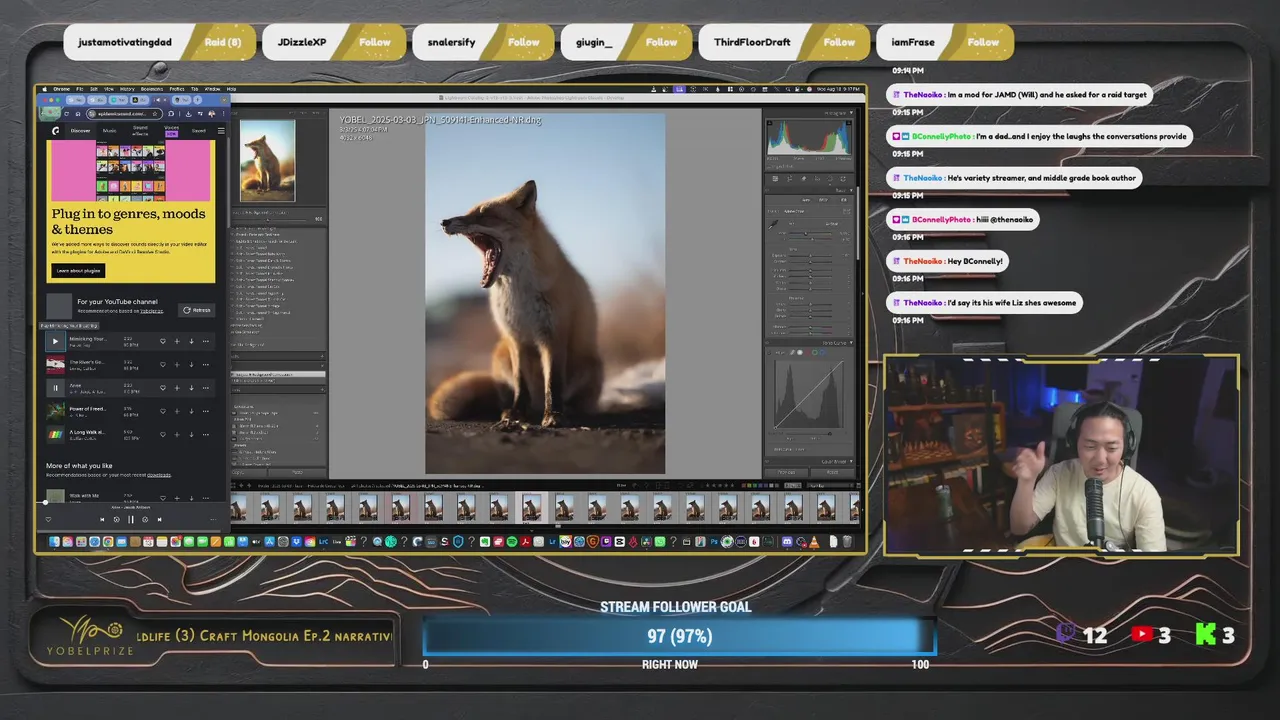Open more options for Mimicking Your track
Viewport: 1280px width, 720px height.
click(x=206, y=341)
